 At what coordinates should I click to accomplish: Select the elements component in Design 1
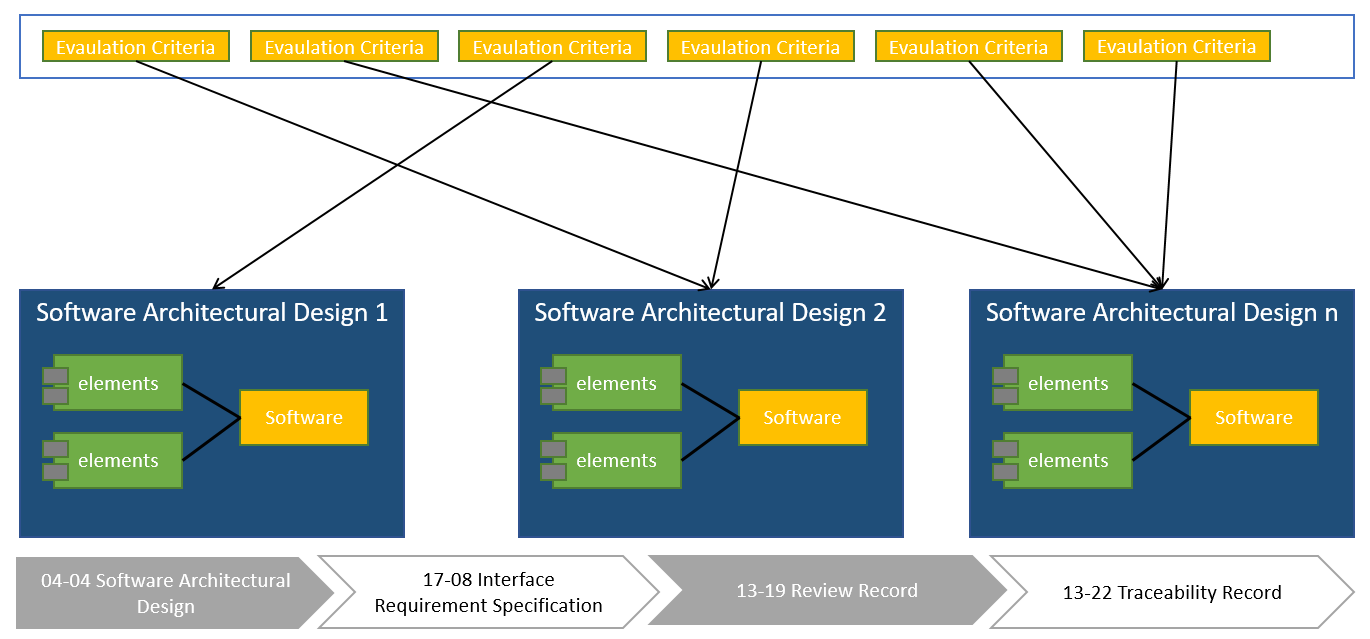point(120,383)
